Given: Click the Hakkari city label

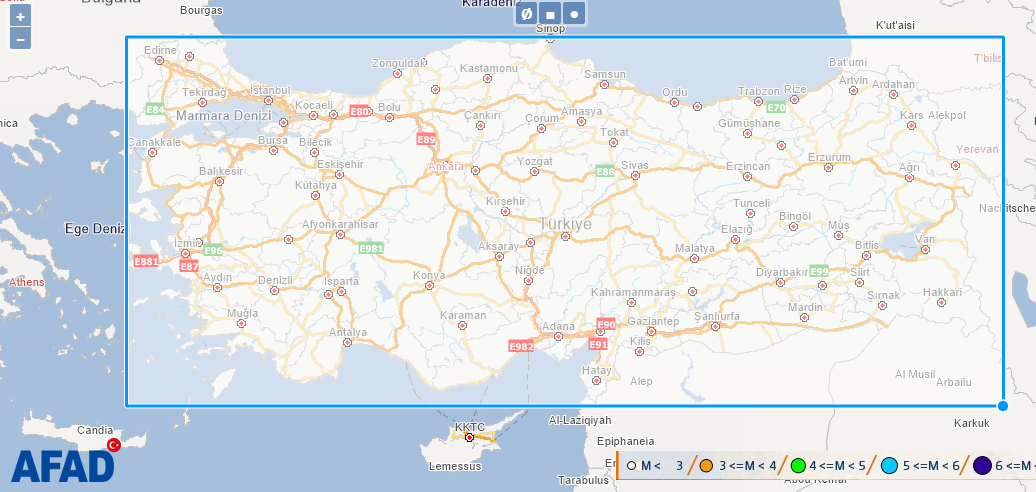Looking at the screenshot, I should [x=942, y=292].
